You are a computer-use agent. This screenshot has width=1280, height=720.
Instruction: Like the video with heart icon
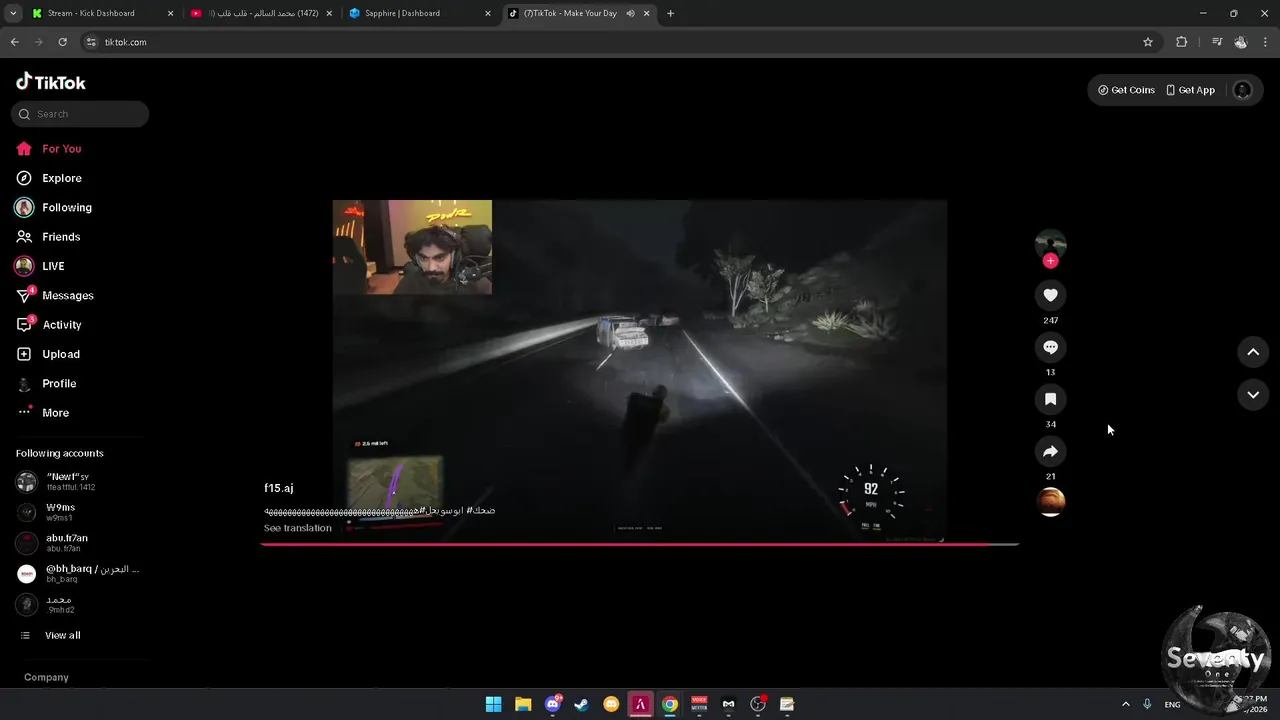pyautogui.click(x=1050, y=295)
